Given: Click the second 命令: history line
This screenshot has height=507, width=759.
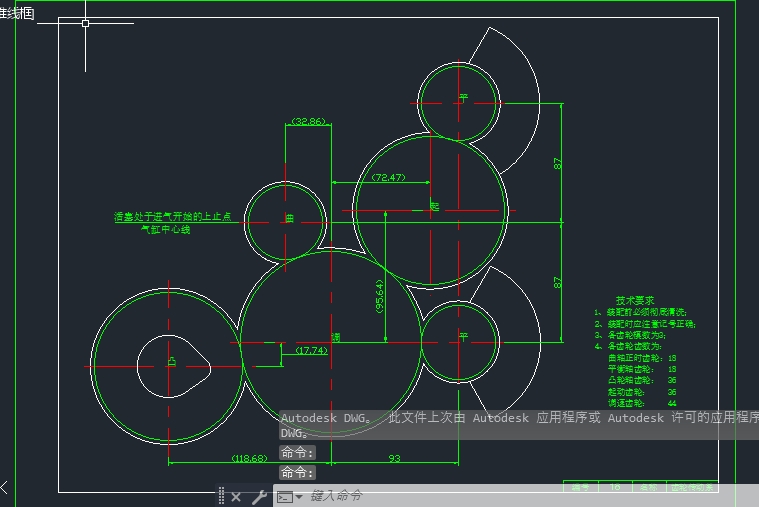Looking at the screenshot, I should click(298, 472).
